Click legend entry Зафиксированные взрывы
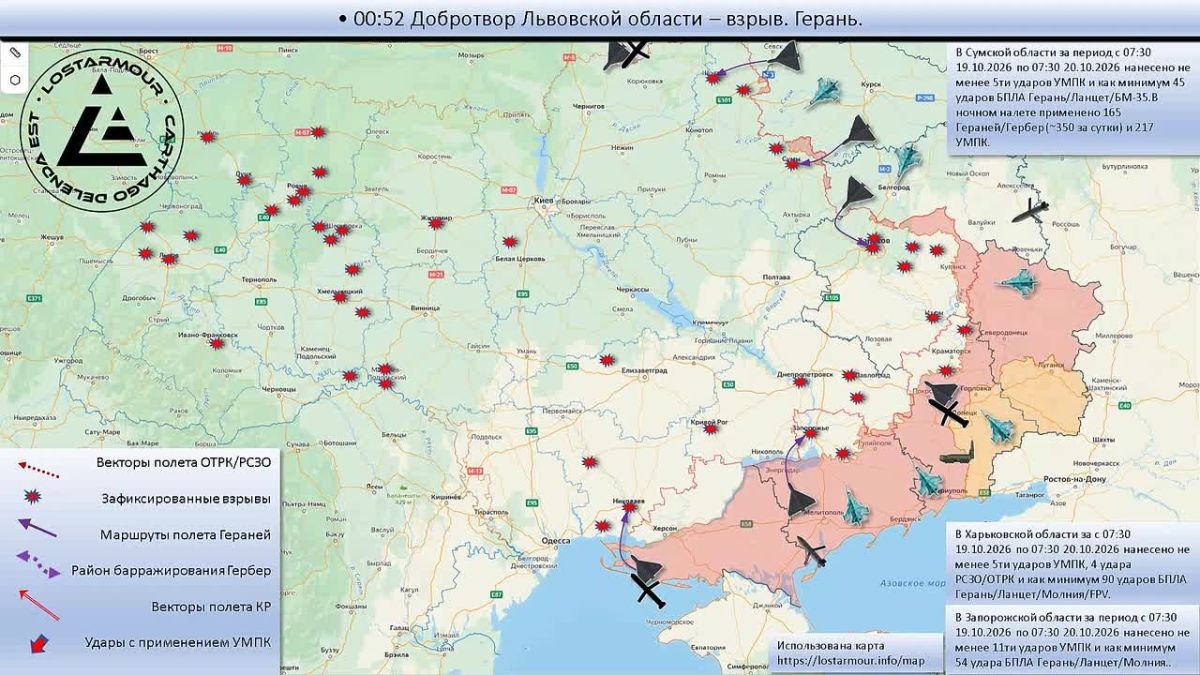1200x675 pixels. (185, 498)
